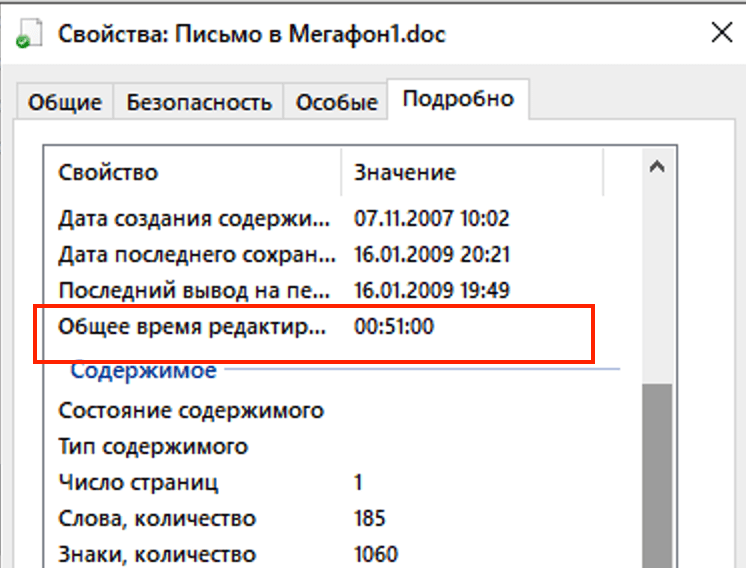This screenshot has height=568, width=746.
Task: Select the Особые tab
Action: coord(336,102)
